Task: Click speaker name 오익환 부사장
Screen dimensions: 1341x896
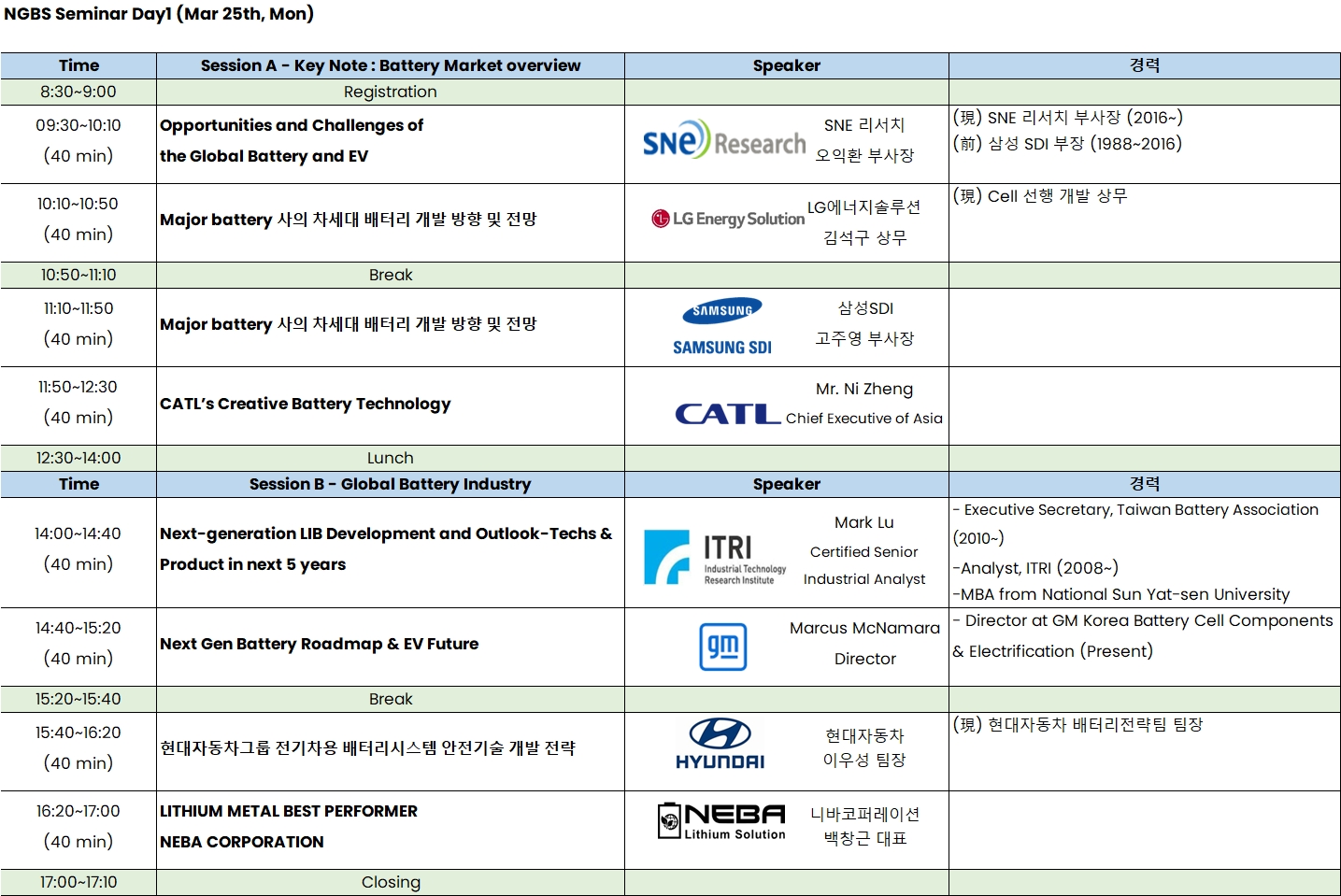Action: 864,155
